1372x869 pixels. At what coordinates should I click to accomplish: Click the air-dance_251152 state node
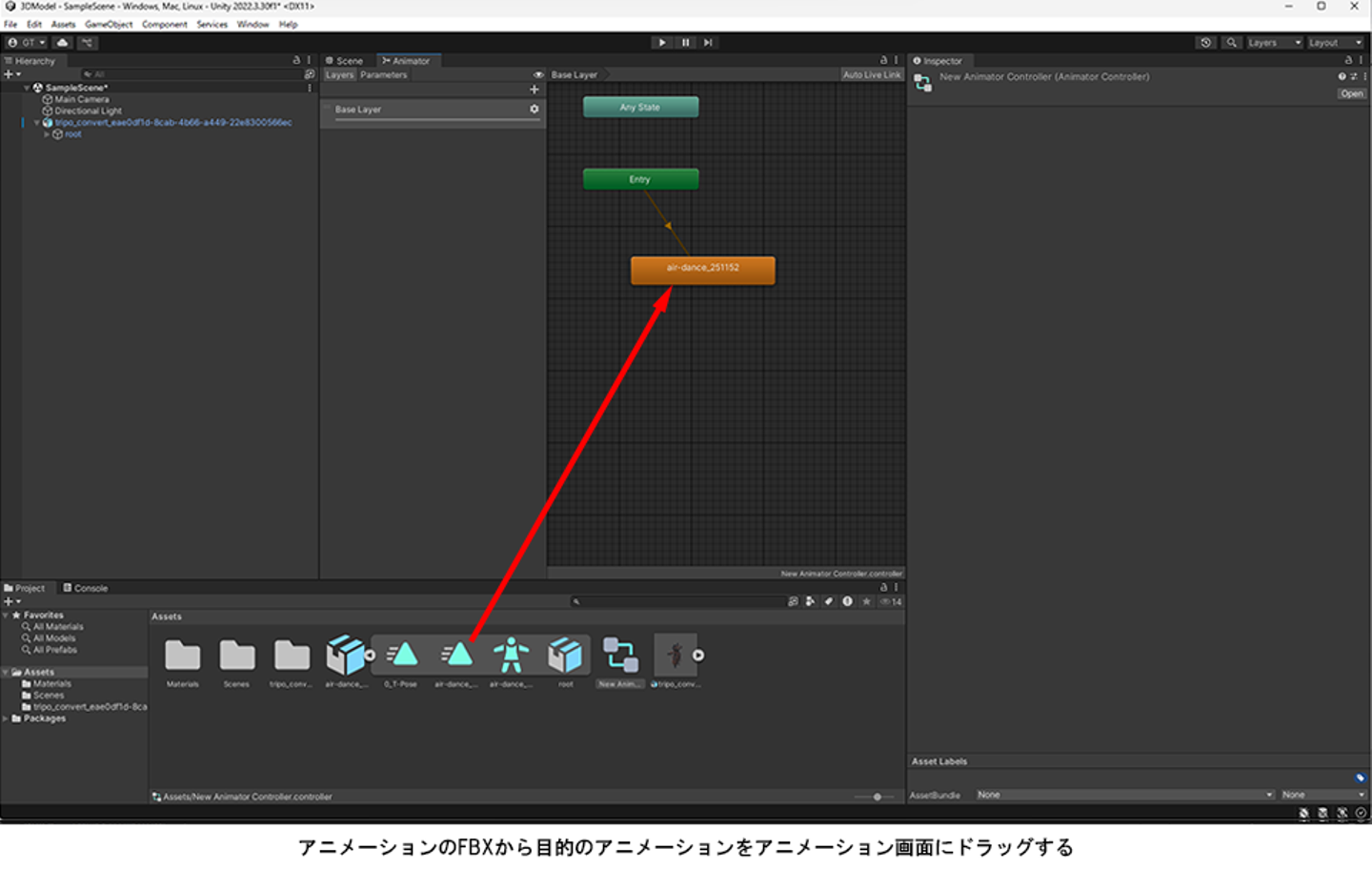coord(702,270)
